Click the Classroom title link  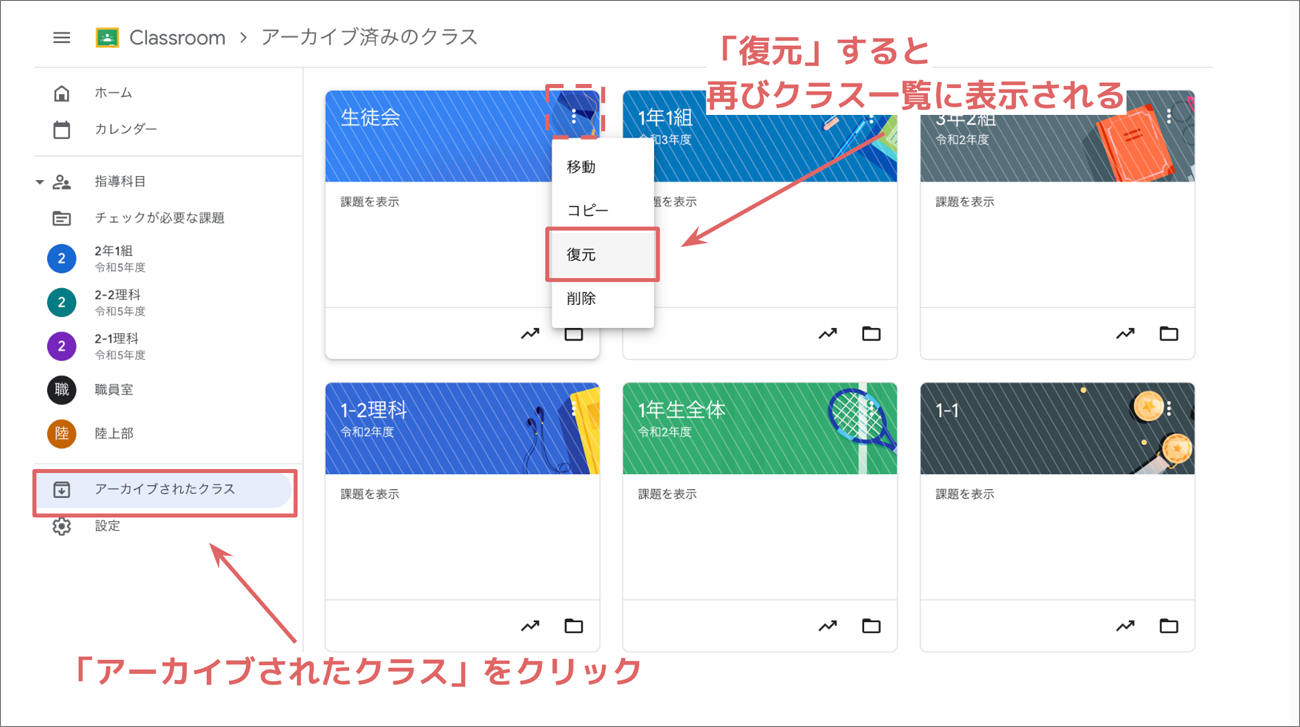coord(177,38)
